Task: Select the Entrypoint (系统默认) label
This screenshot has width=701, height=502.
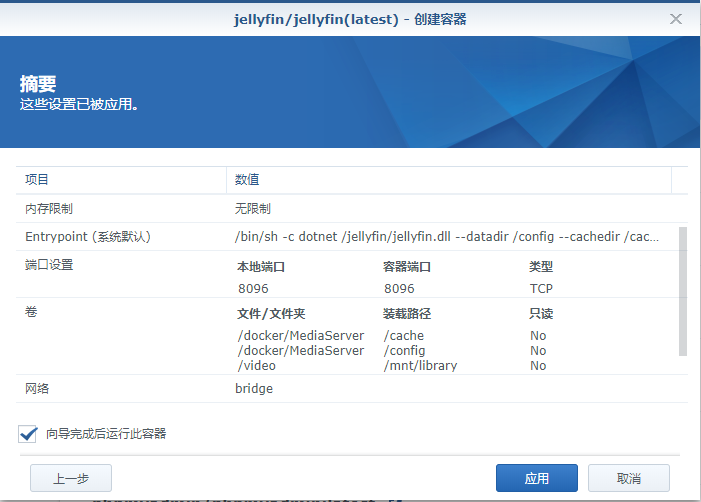Action: (88, 236)
